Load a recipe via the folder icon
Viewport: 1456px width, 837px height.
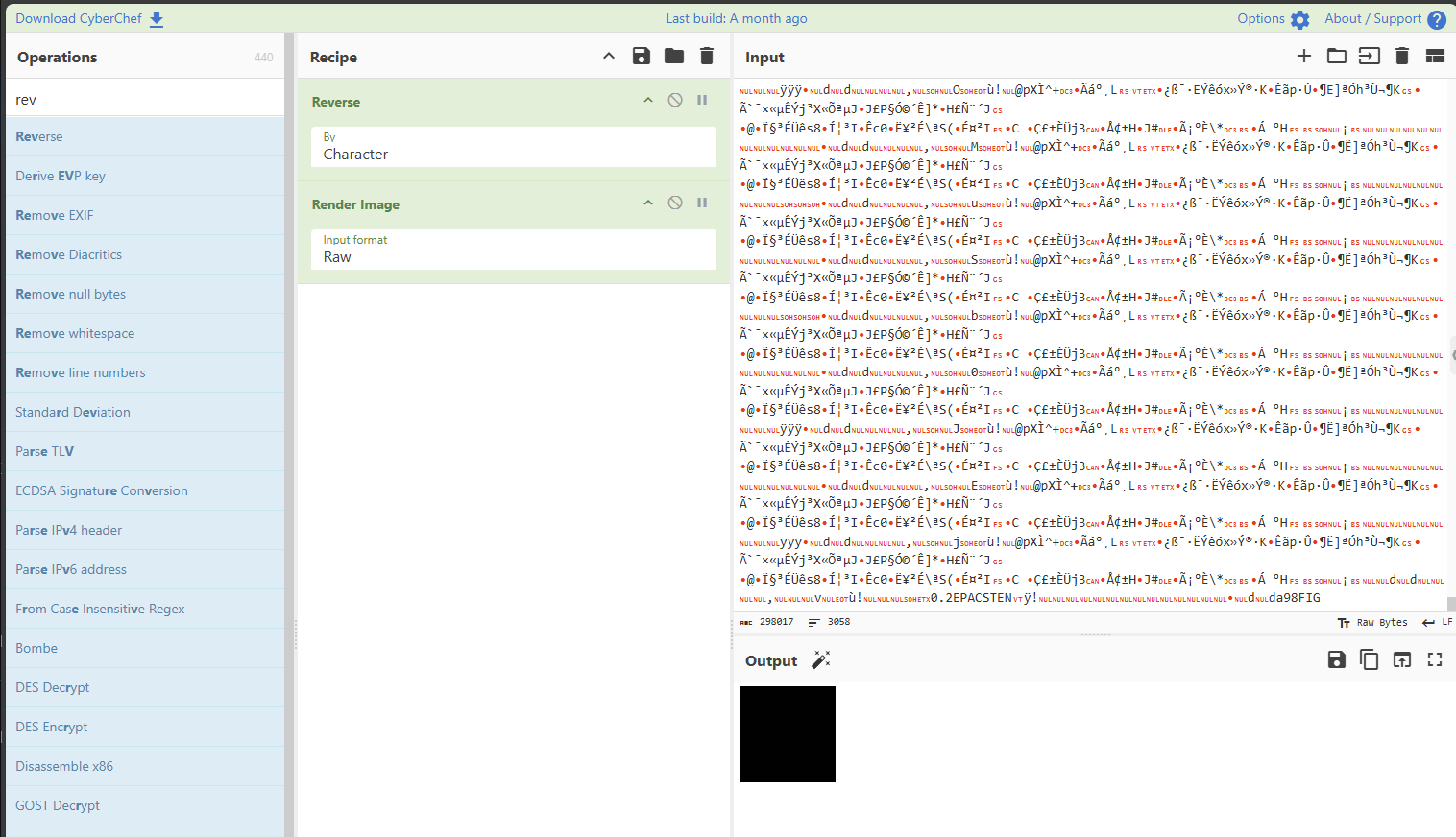pyautogui.click(x=674, y=57)
